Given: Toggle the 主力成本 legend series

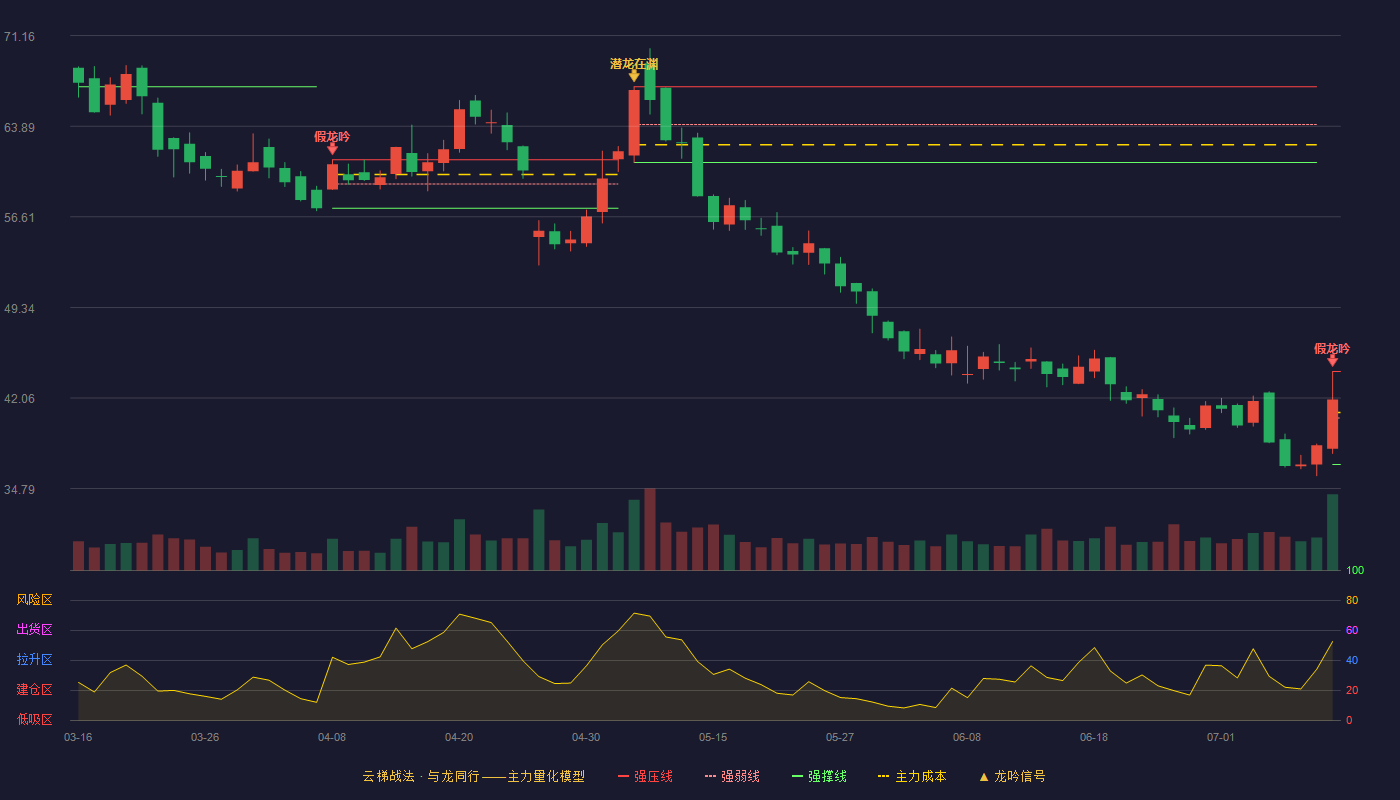Looking at the screenshot, I should pos(912,776).
